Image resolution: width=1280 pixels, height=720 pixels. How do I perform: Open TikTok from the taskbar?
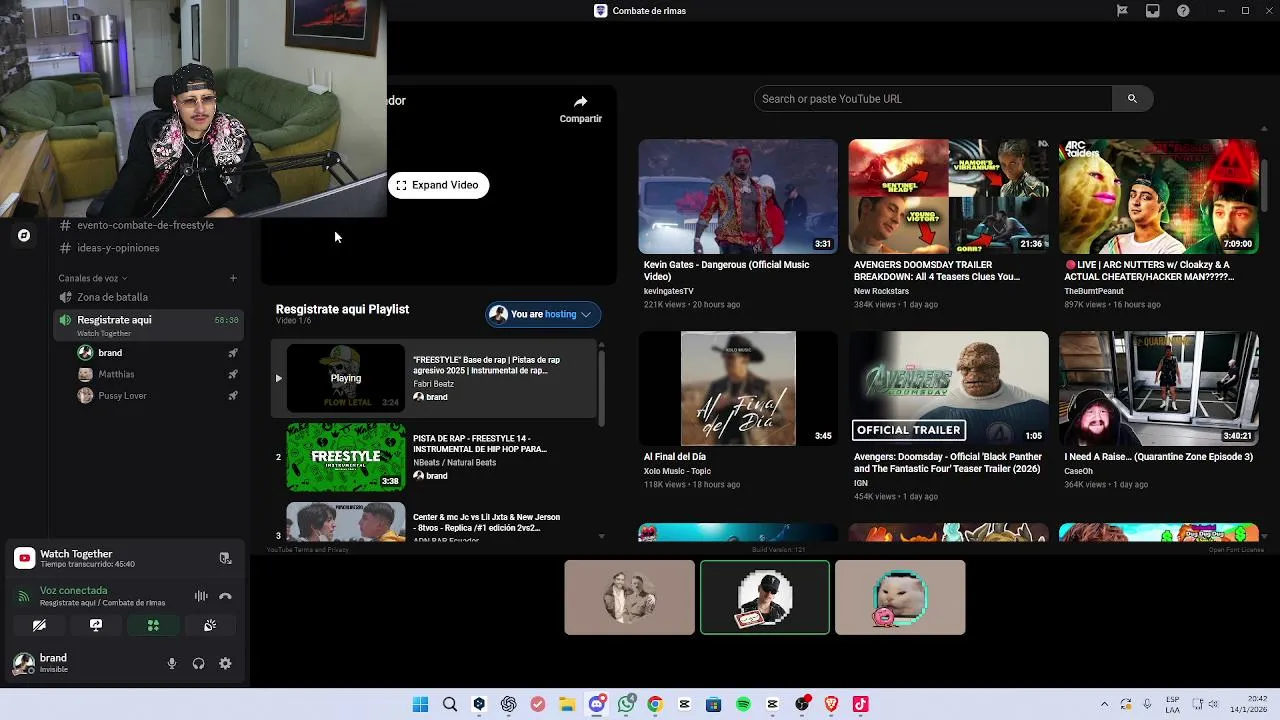coord(860,704)
